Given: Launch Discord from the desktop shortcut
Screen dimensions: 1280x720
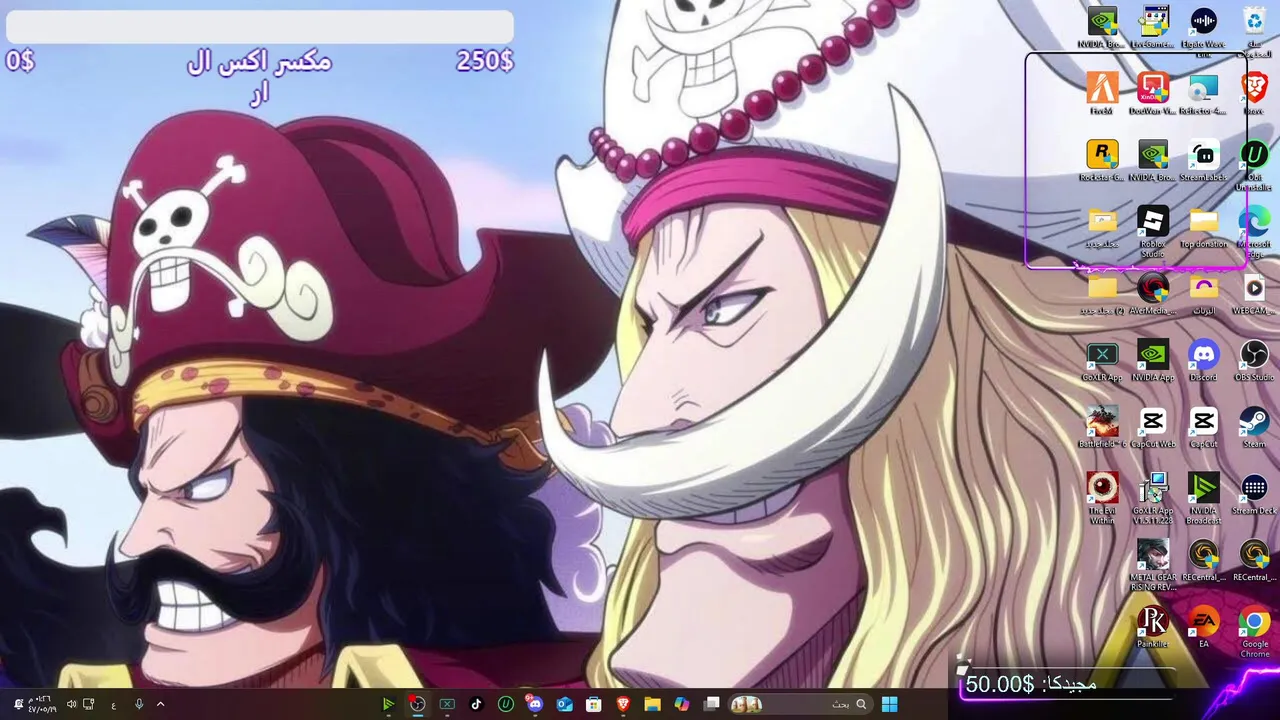Looking at the screenshot, I should pos(1204,360).
